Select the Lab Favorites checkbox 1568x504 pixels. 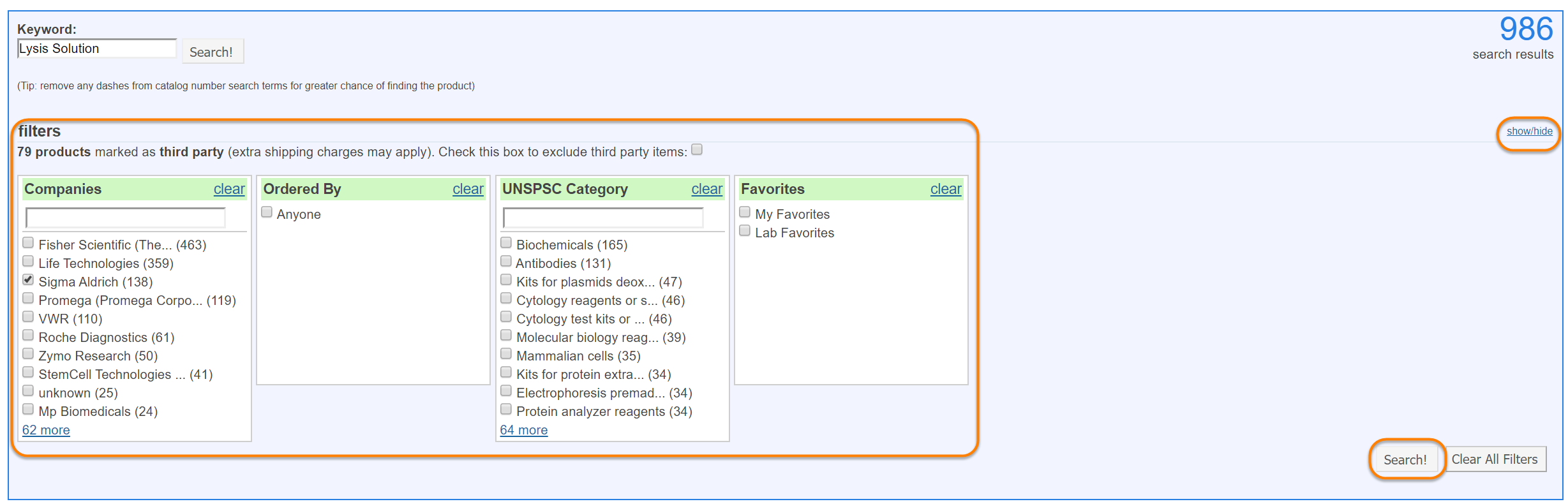coord(745,231)
